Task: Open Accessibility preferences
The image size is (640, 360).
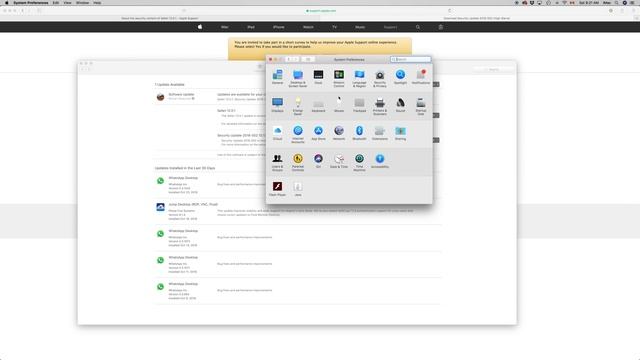Action: click(x=380, y=161)
